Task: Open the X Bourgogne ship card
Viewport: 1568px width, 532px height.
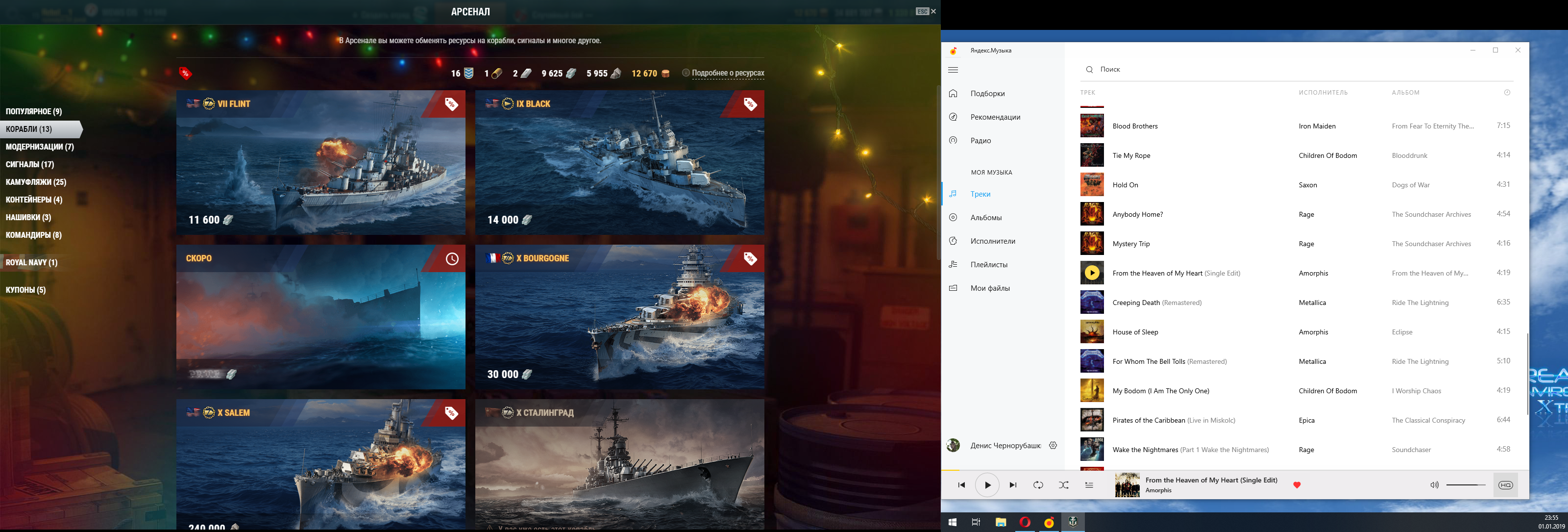Action: 620,317
